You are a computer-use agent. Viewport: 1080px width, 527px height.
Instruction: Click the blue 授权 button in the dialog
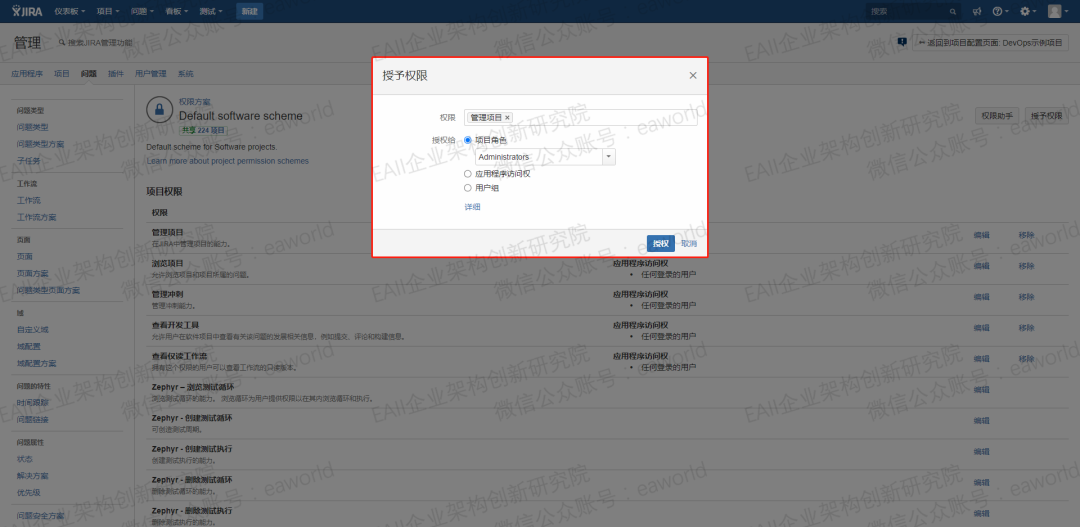661,243
